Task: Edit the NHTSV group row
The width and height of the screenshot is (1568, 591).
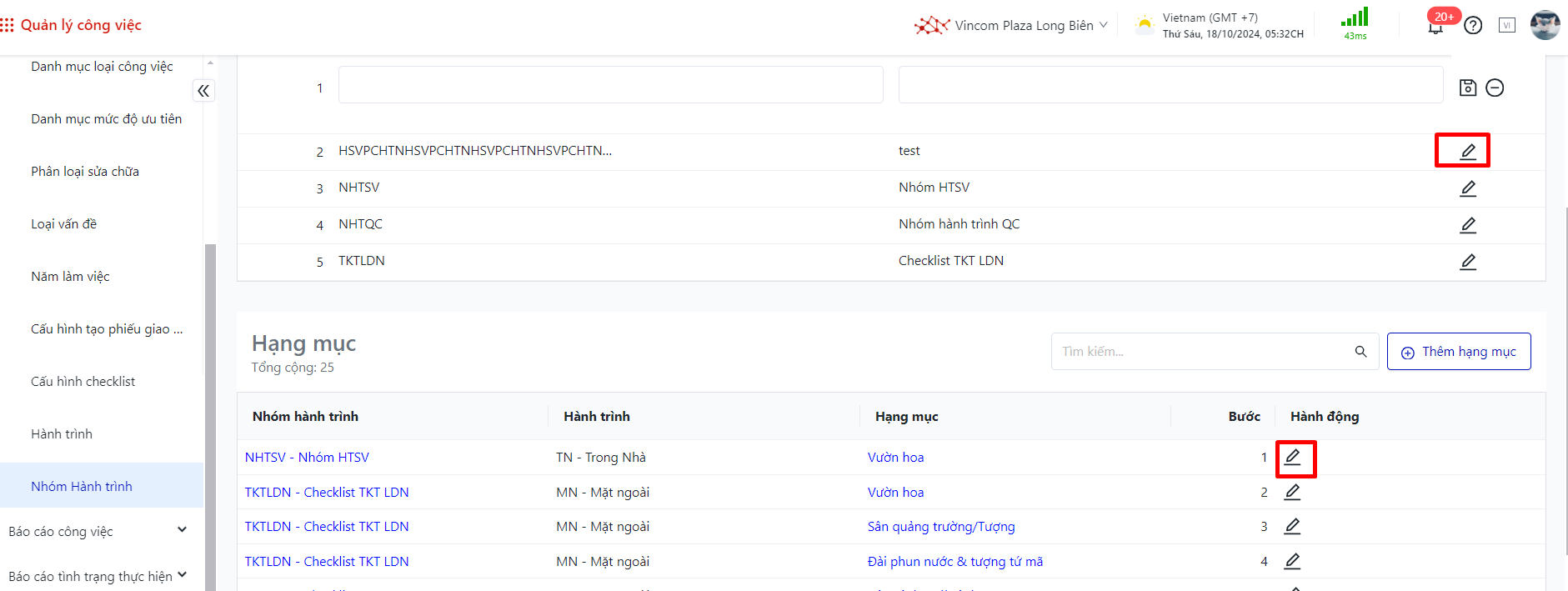Action: 1468,188
